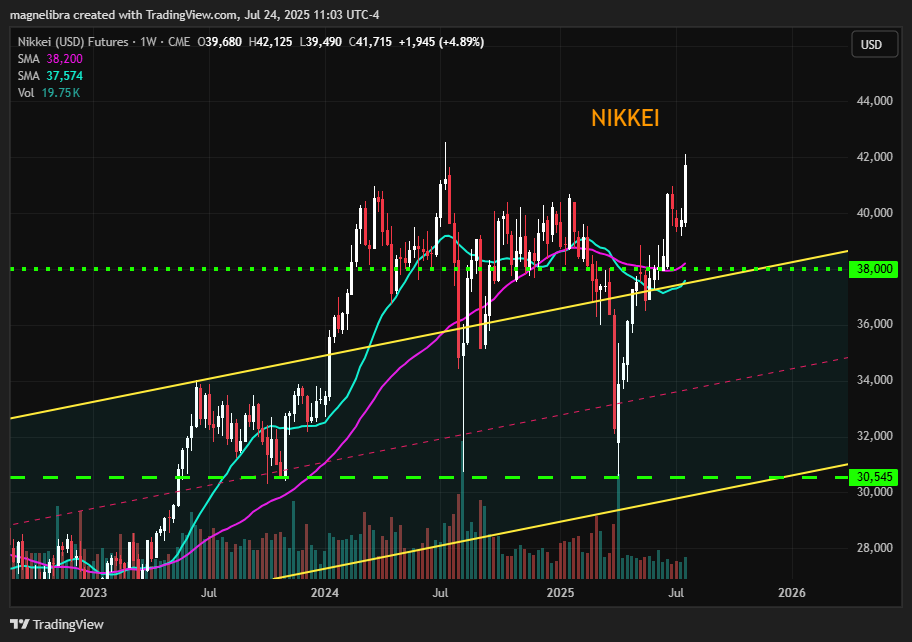Click the 28,000 price axis label
Viewport: 912px width, 642px height.
(874, 547)
